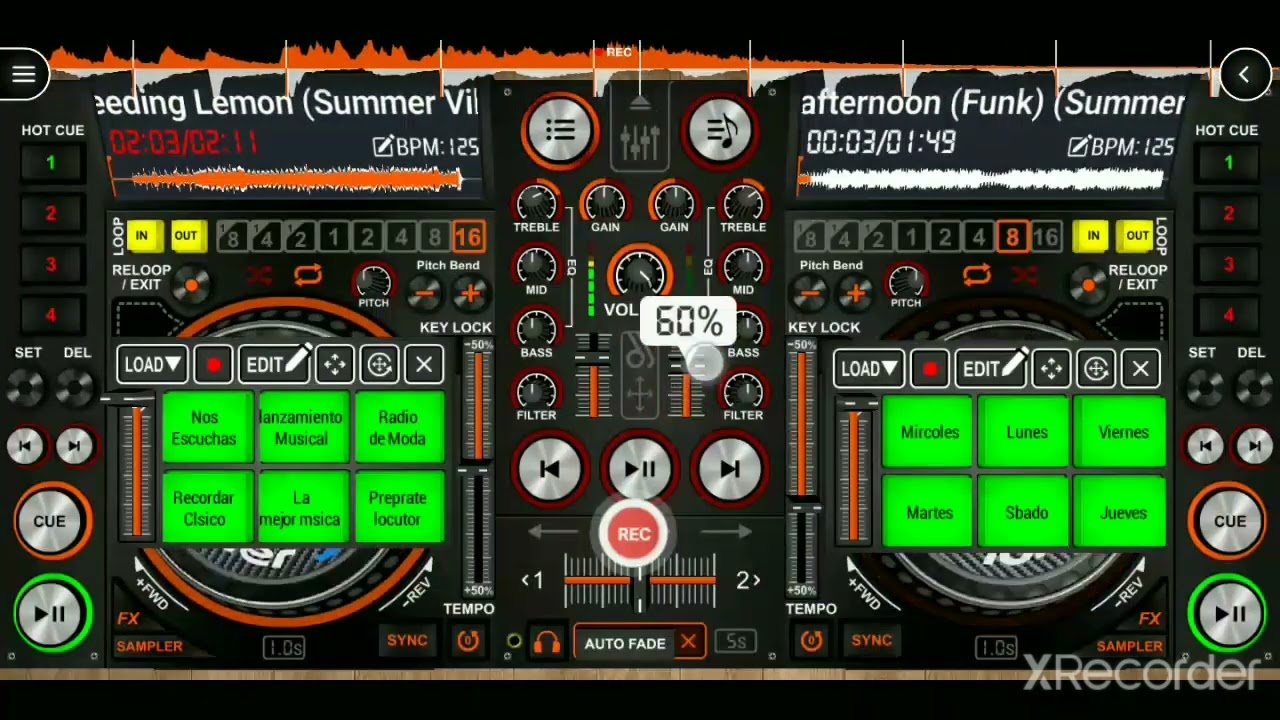Image resolution: width=1280 pixels, height=720 pixels.
Task: Trigger left hot cue 1
Action: [x=50, y=163]
